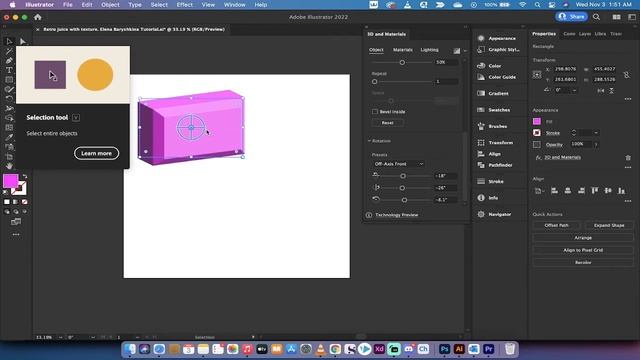Image resolution: width=640 pixels, height=360 pixels.
Task: Open stroke weight dropdown in Properties
Action: click(x=596, y=133)
